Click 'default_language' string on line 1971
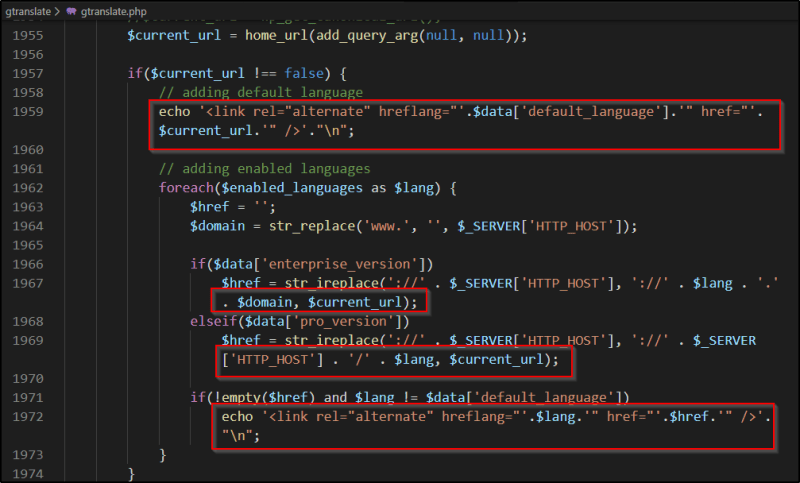 tap(544, 397)
